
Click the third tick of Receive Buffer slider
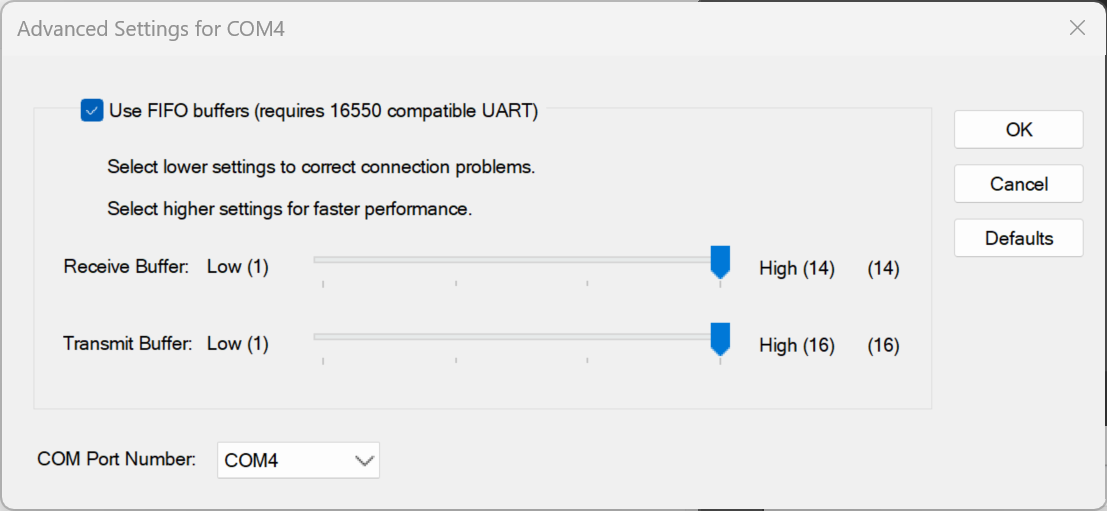[x=587, y=284]
